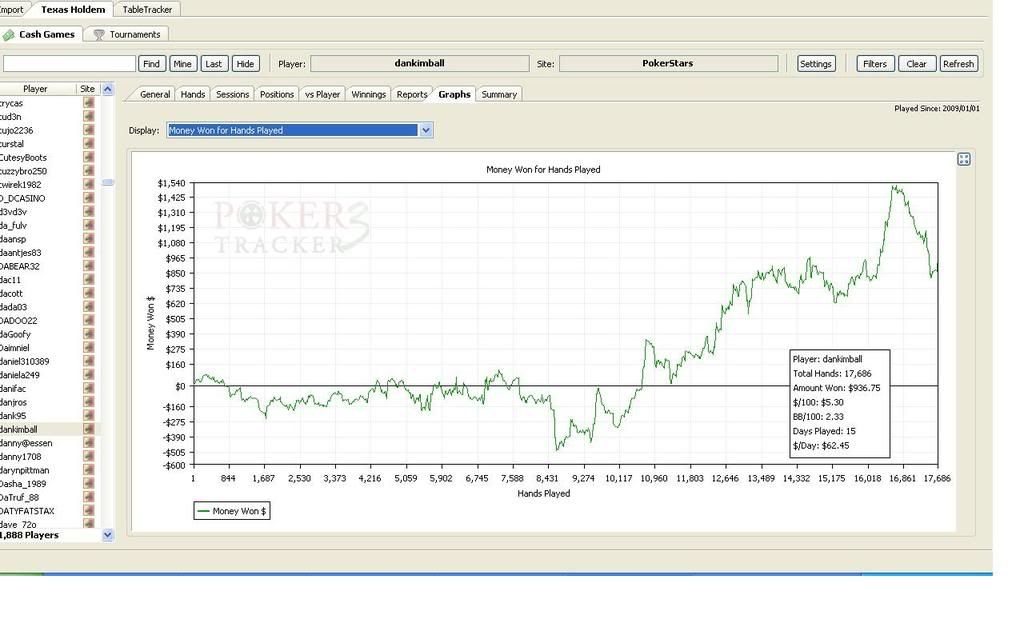Go to the General tab
Screen dimensions: 1024x619
(155, 94)
